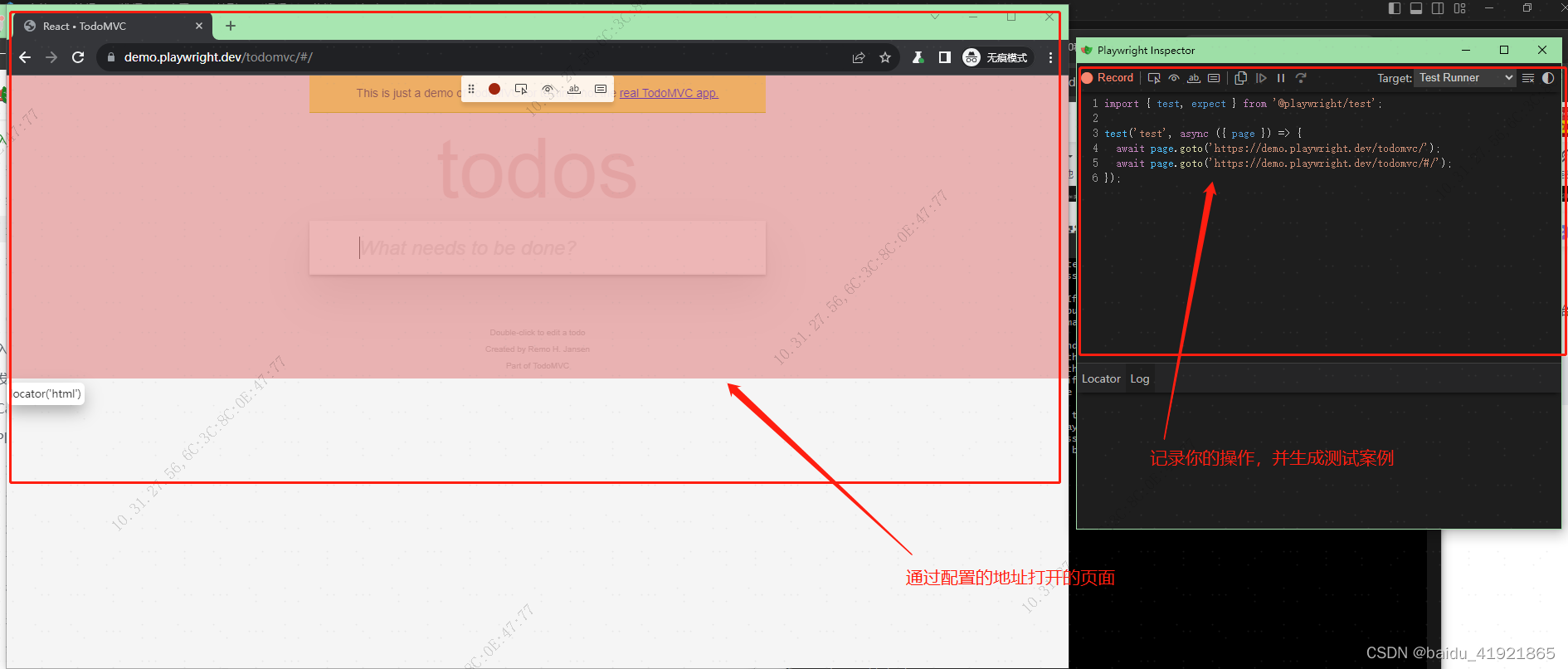Copy generated code in Inspector

(1241, 78)
